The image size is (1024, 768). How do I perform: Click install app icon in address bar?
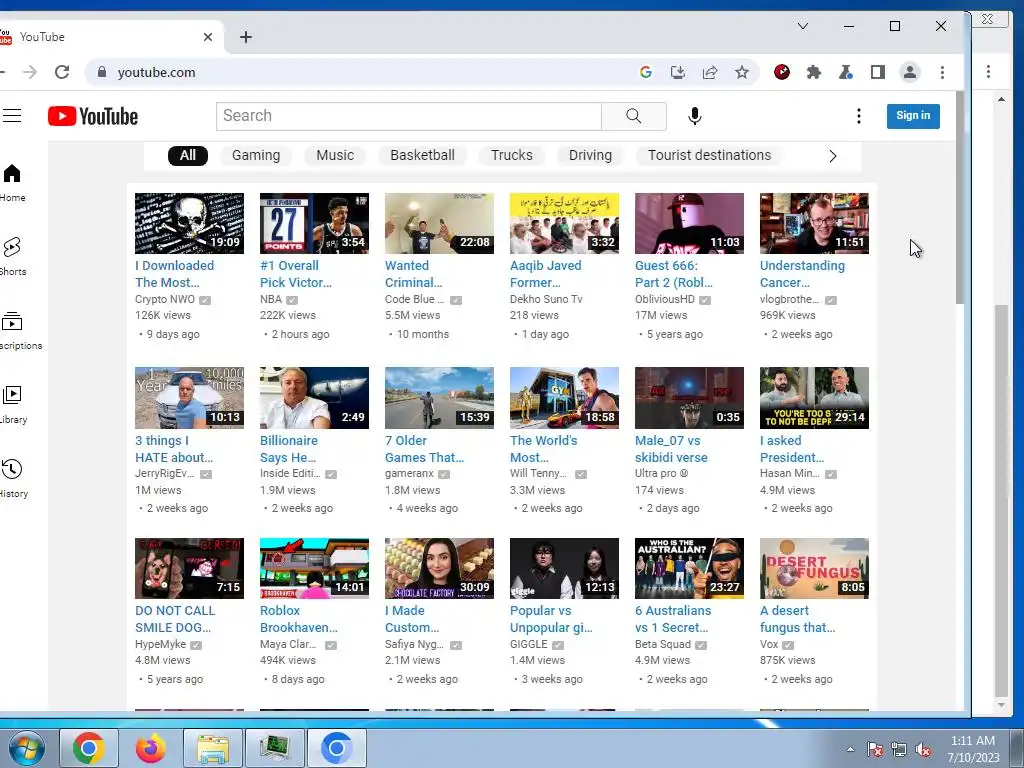678,72
